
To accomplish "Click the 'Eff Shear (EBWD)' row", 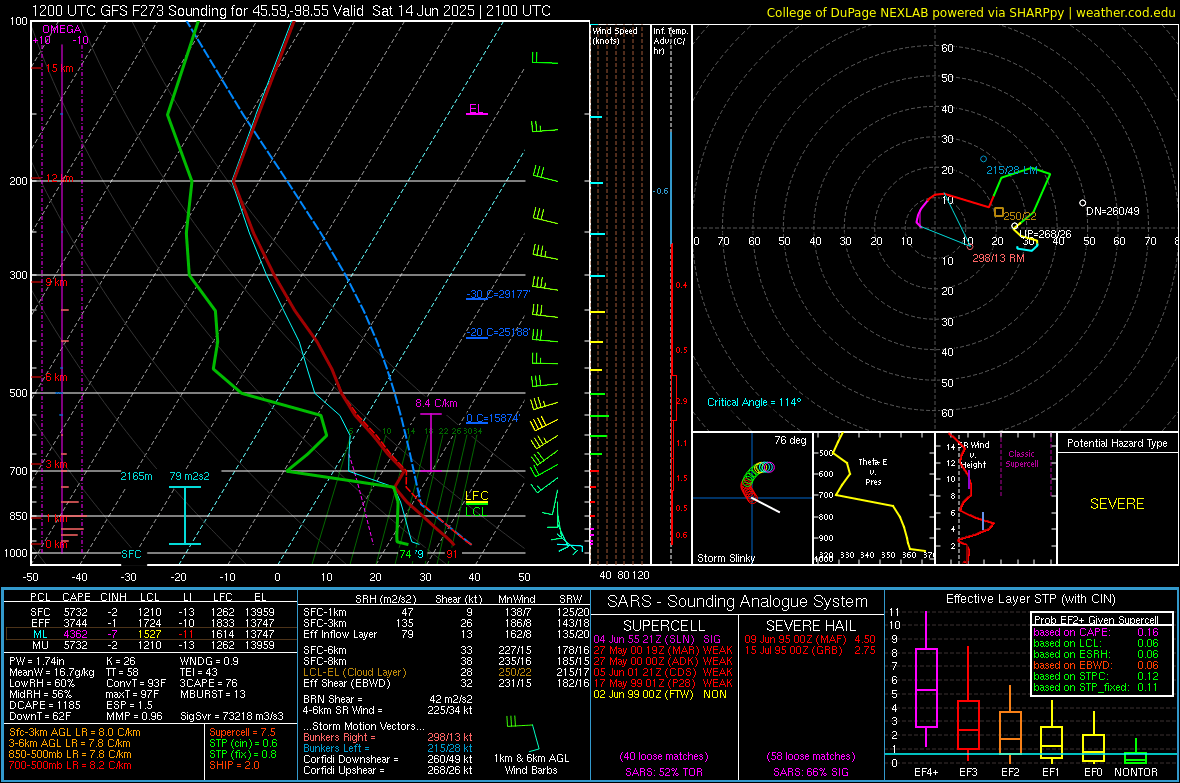I will point(446,684).
